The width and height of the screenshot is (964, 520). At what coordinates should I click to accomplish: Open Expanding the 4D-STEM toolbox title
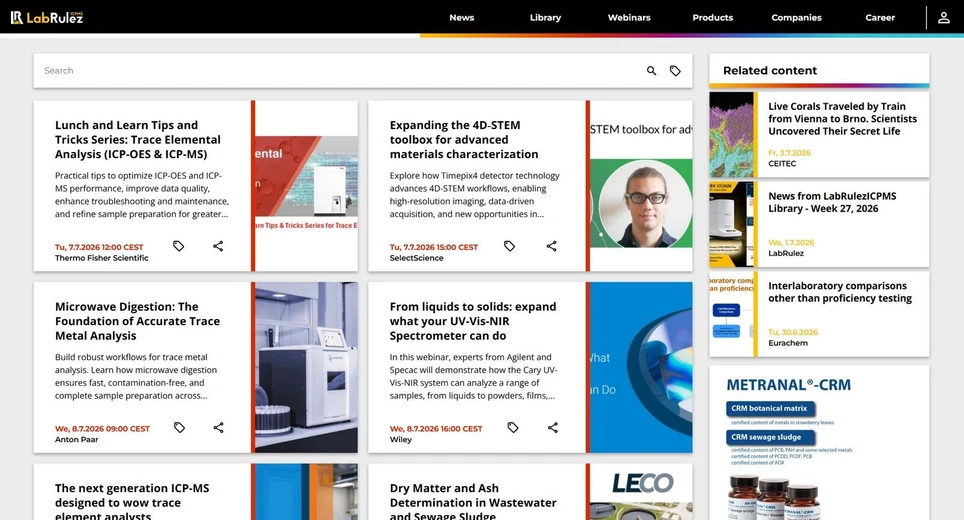click(x=464, y=140)
